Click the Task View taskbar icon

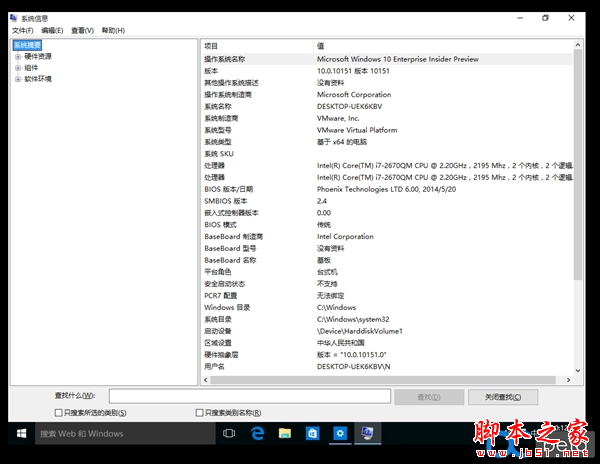[228, 433]
